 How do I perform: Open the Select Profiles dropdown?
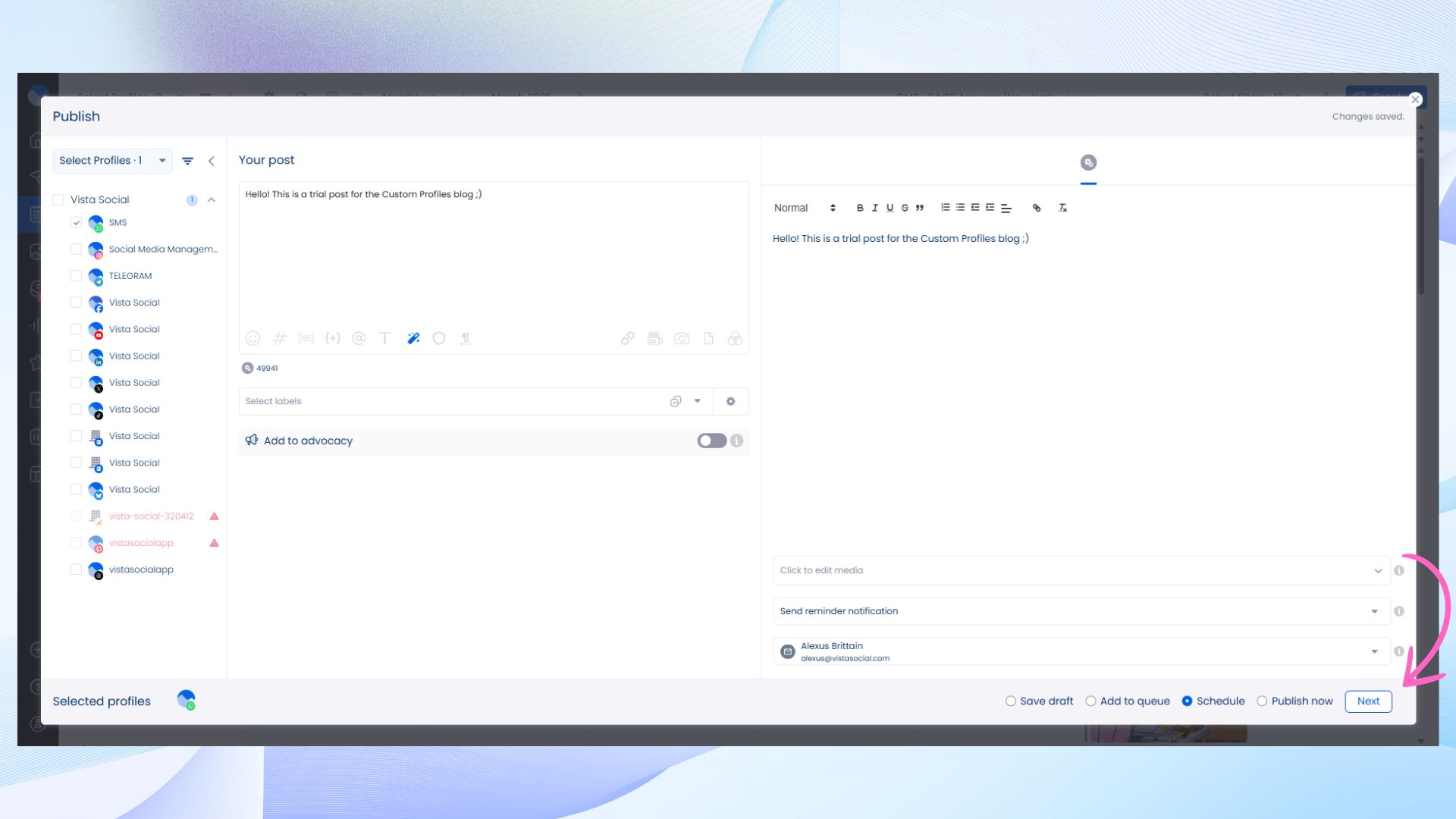112,161
